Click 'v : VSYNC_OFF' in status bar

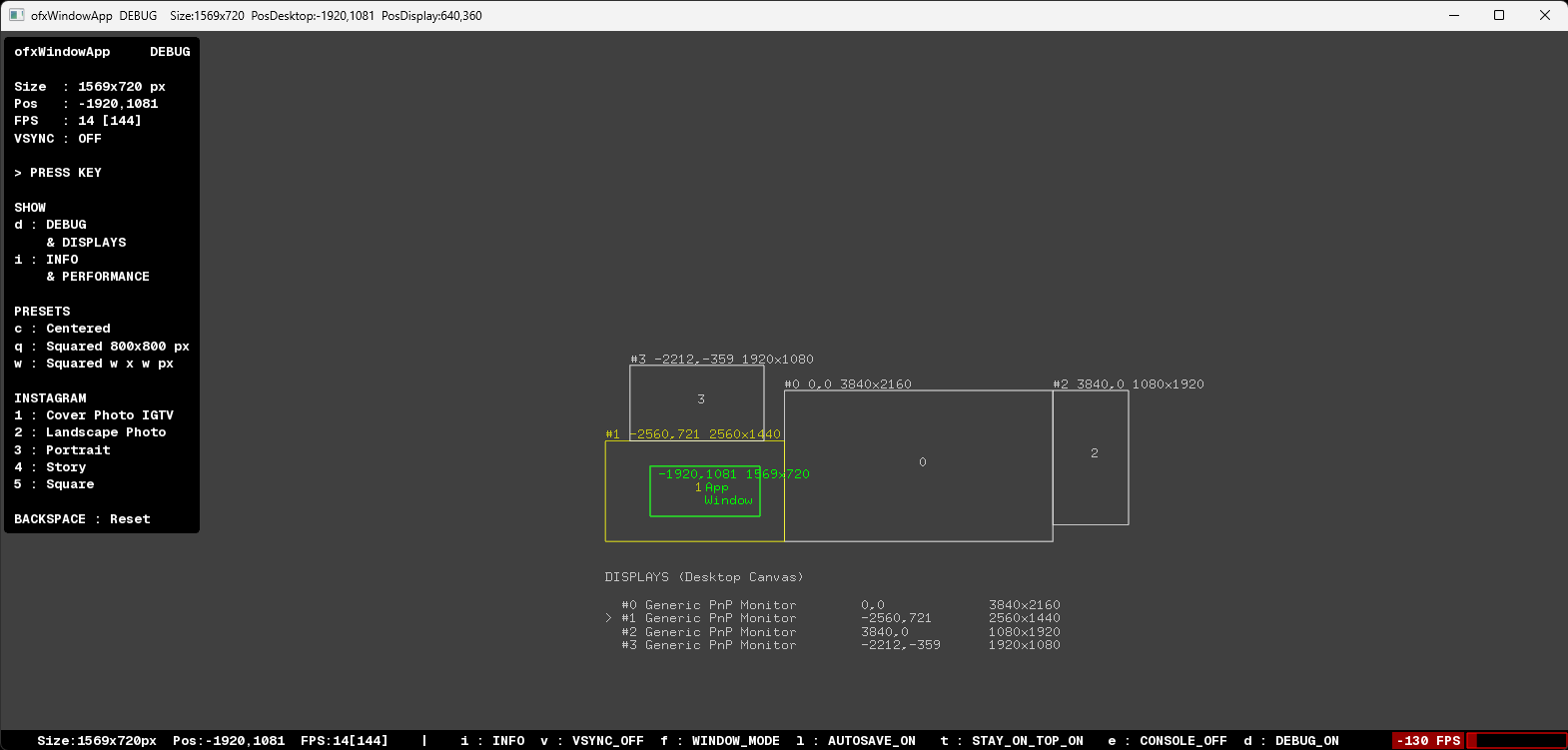[592, 741]
